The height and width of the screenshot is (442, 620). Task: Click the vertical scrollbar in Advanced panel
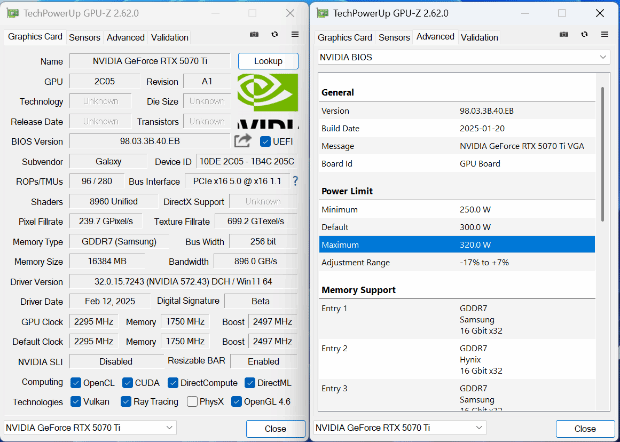603,154
